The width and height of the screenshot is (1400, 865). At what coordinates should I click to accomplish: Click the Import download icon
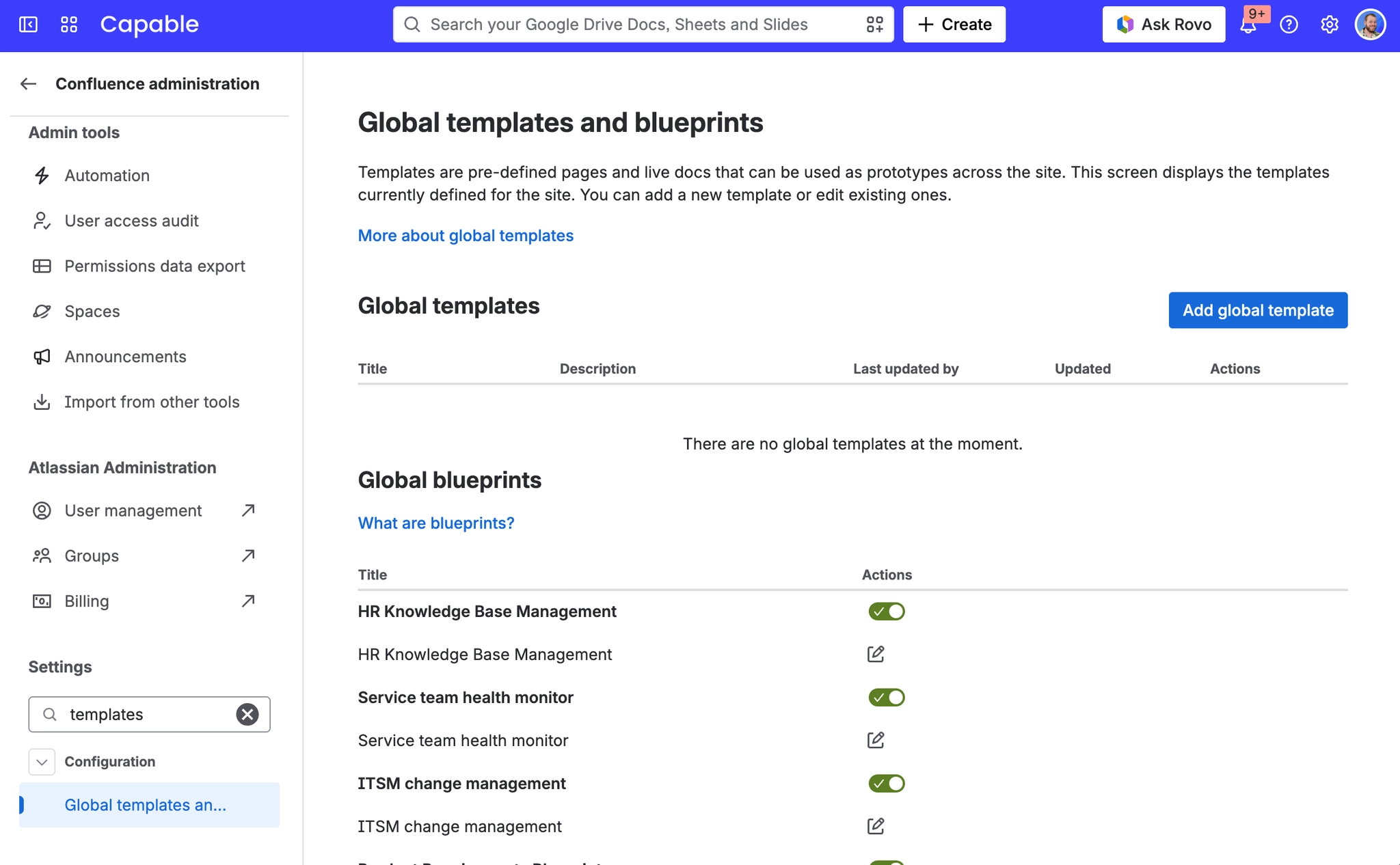pos(42,402)
